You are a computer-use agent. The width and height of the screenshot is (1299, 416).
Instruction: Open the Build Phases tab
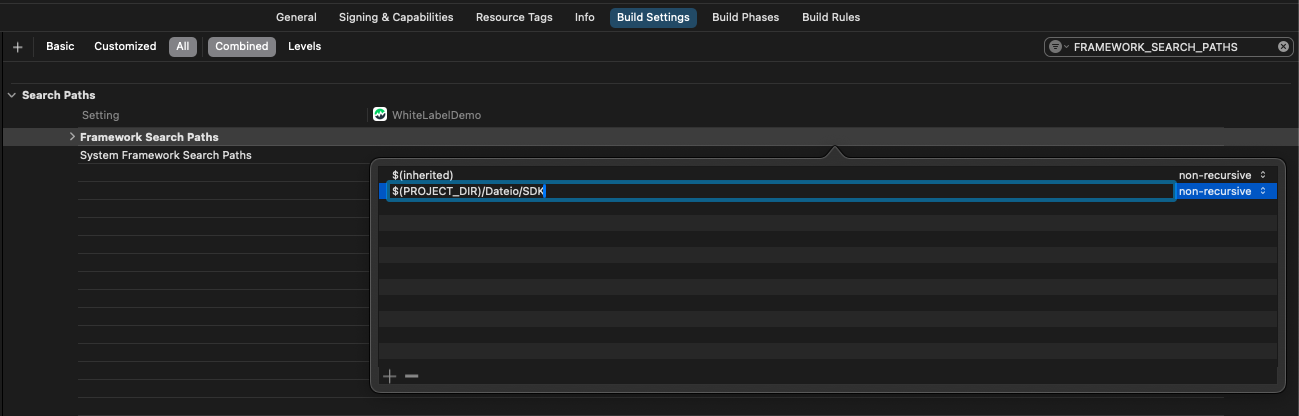coord(745,17)
